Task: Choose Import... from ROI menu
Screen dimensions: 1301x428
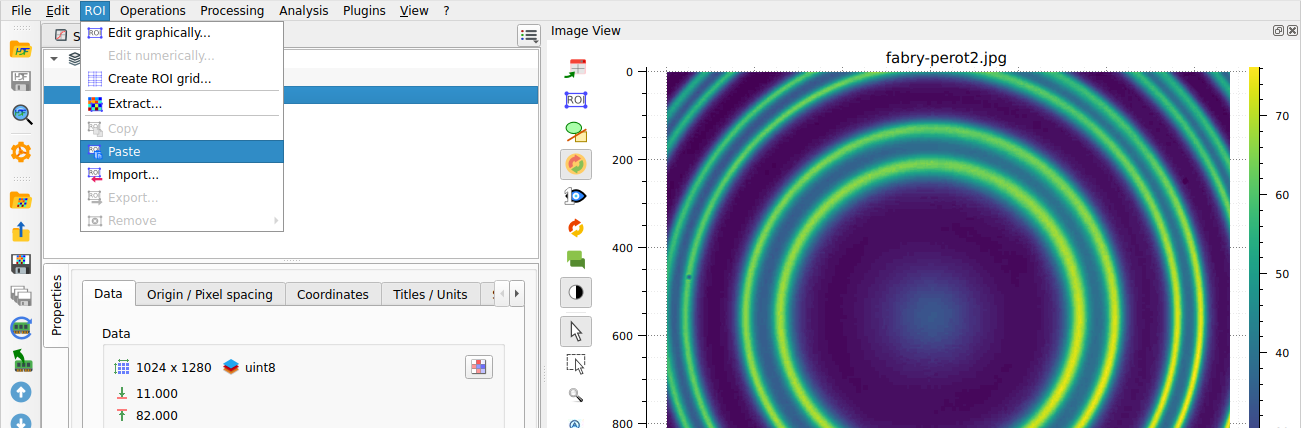Action: click(x=182, y=175)
